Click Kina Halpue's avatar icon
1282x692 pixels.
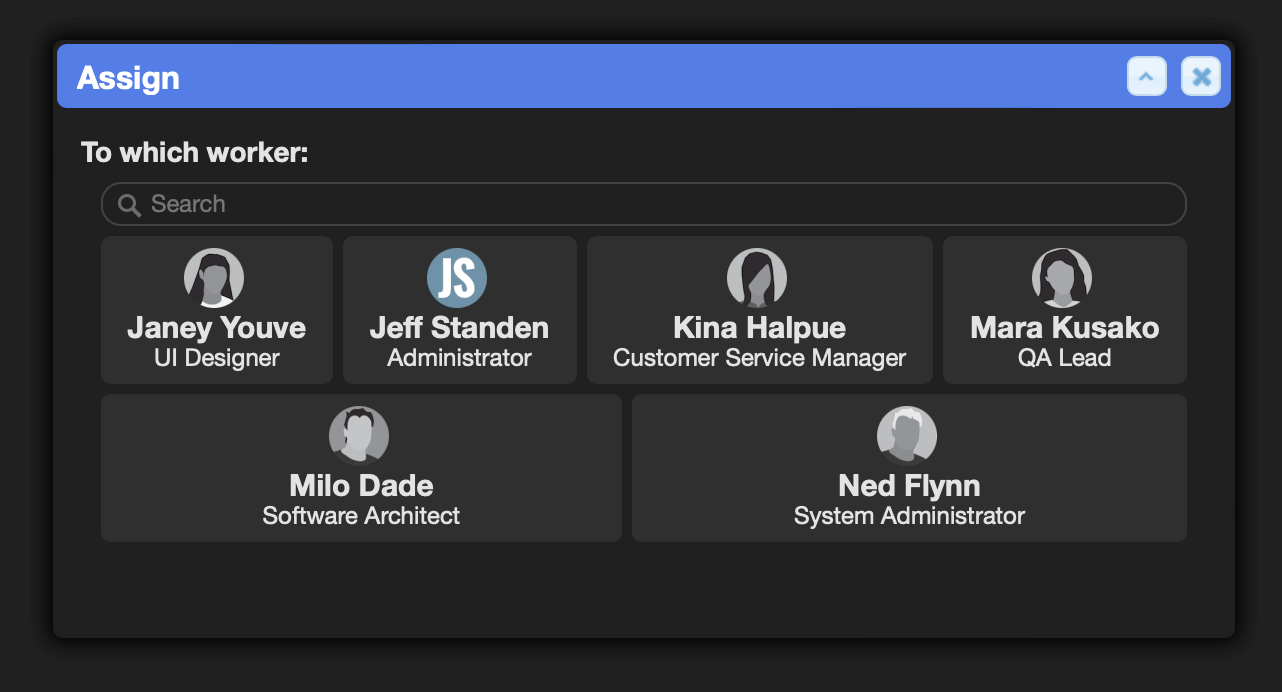(x=757, y=278)
